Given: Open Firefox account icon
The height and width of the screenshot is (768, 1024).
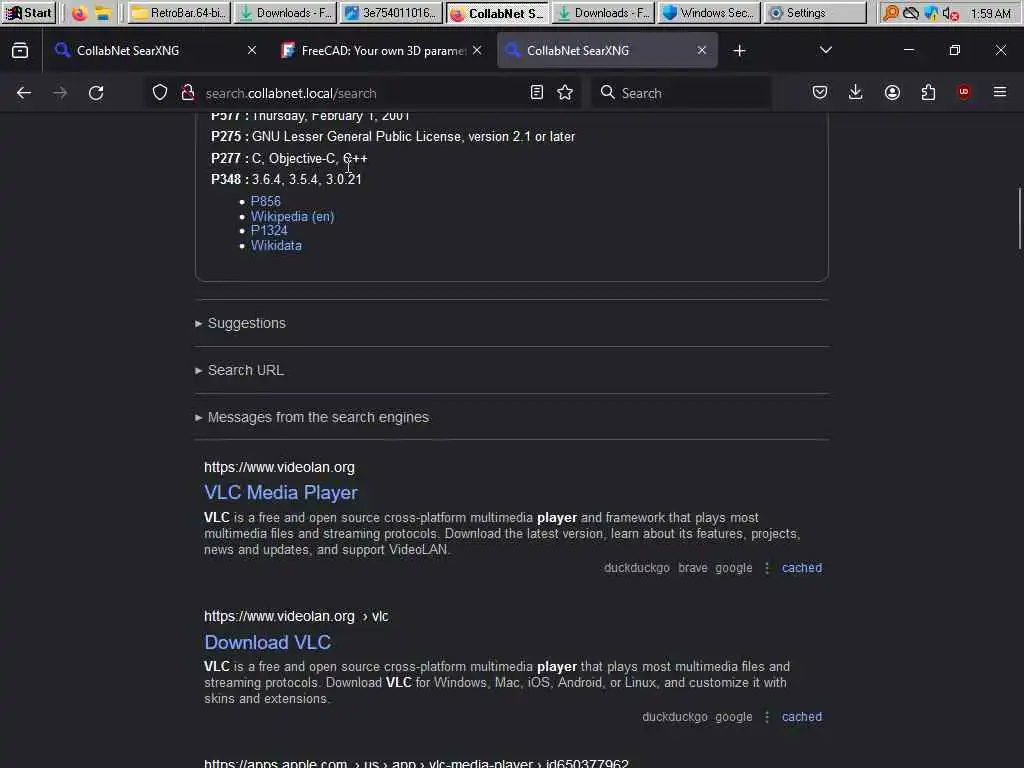Looking at the screenshot, I should (892, 93).
